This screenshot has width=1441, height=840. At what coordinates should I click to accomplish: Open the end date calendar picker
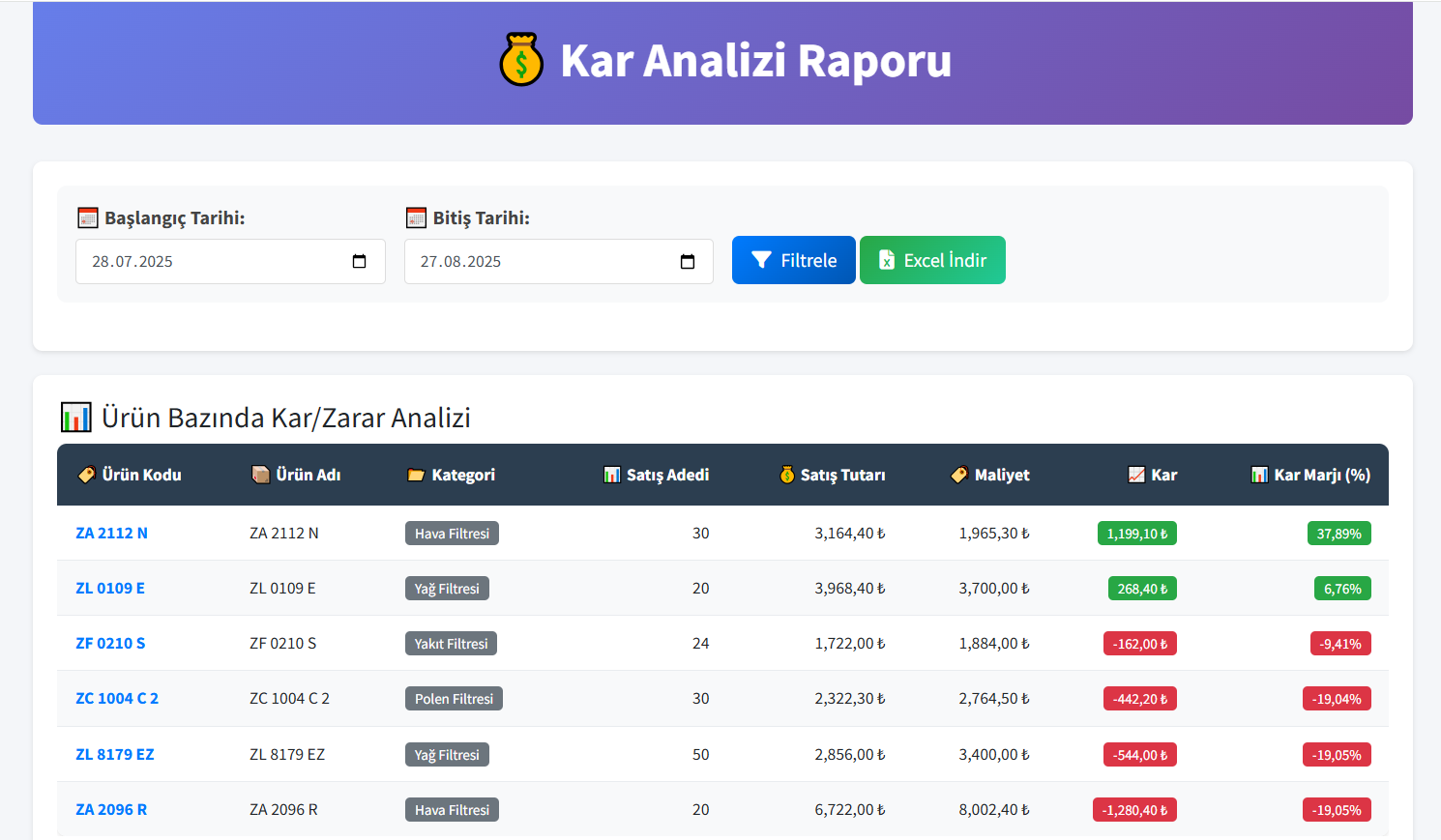(687, 261)
